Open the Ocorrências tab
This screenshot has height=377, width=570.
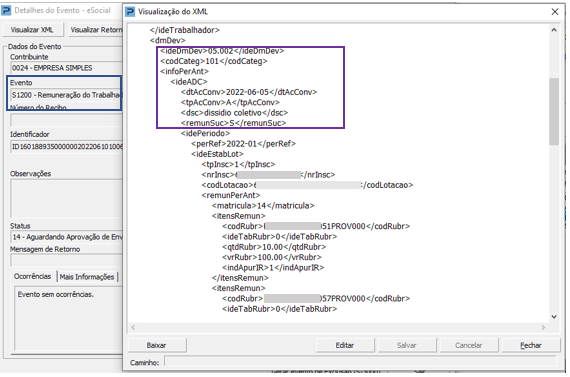click(x=33, y=276)
